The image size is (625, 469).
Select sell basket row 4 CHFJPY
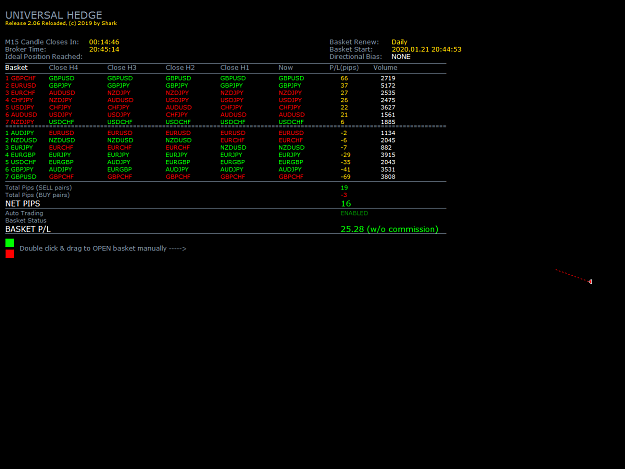(x=20, y=100)
